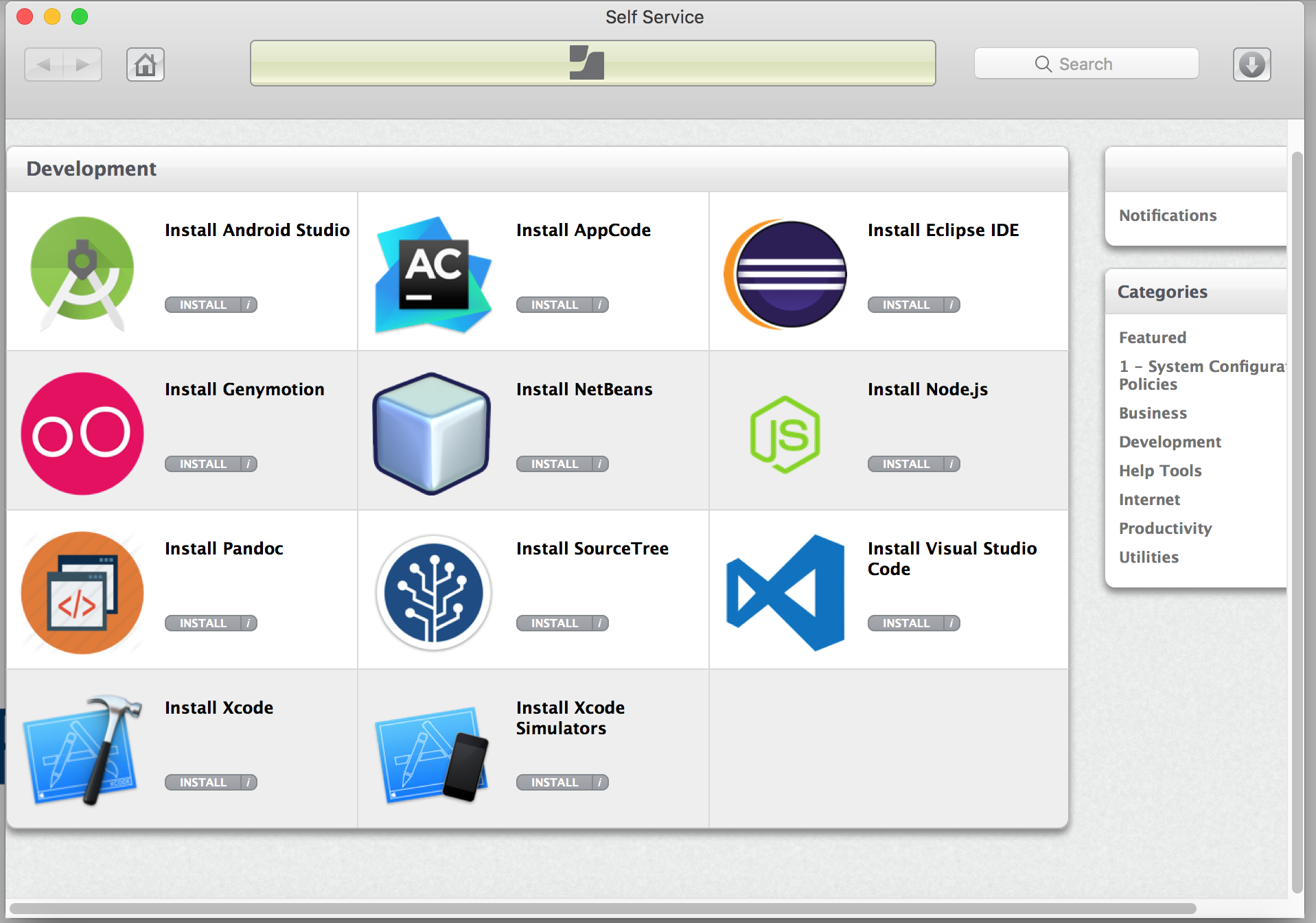Install Android Studio
The image size is (1316, 923).
[x=203, y=305]
